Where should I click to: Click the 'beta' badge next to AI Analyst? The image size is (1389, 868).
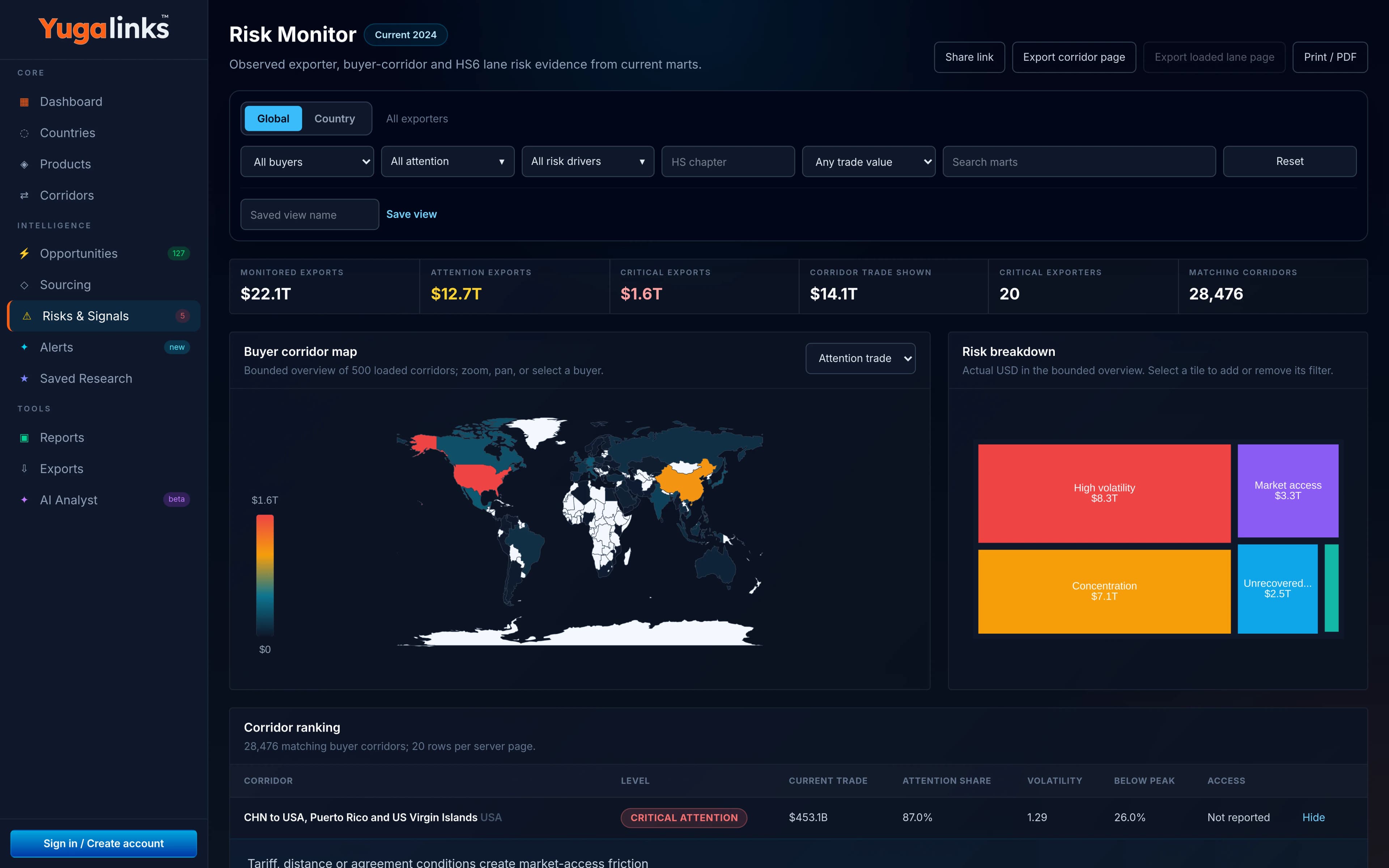click(x=176, y=499)
